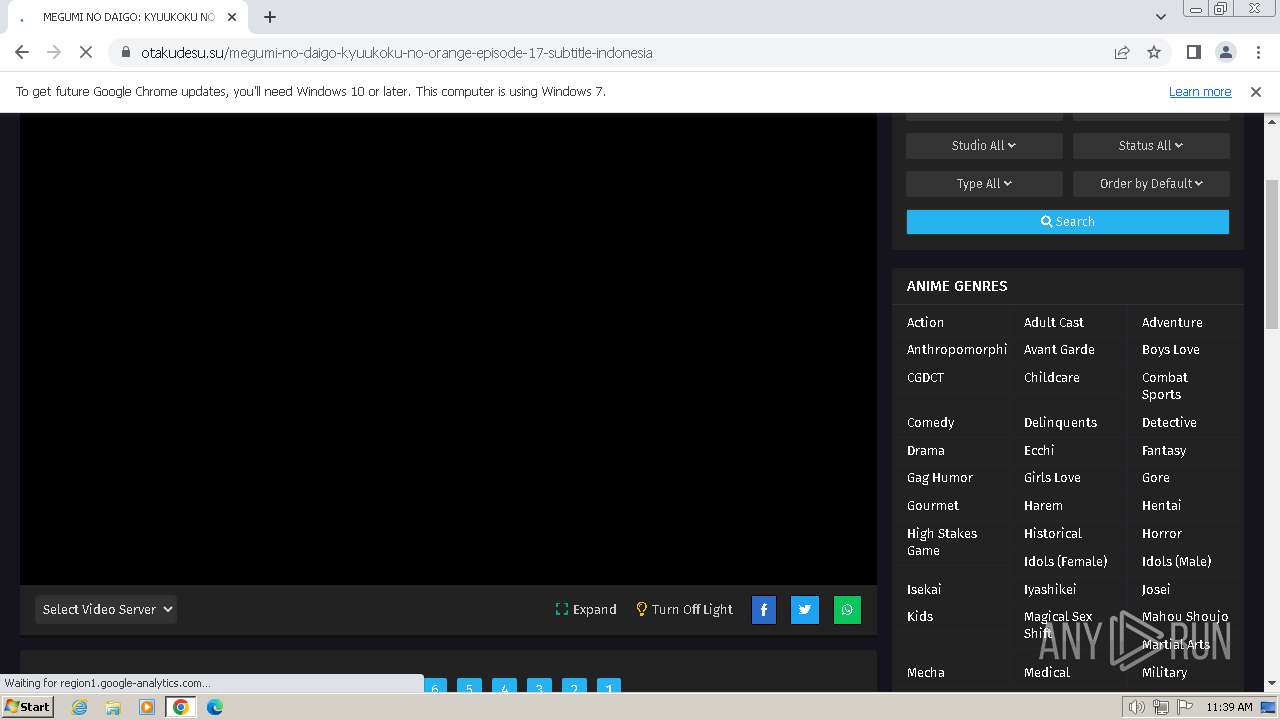The image size is (1280, 720).
Task: Open the Historical genre
Action: pos(1053,533)
